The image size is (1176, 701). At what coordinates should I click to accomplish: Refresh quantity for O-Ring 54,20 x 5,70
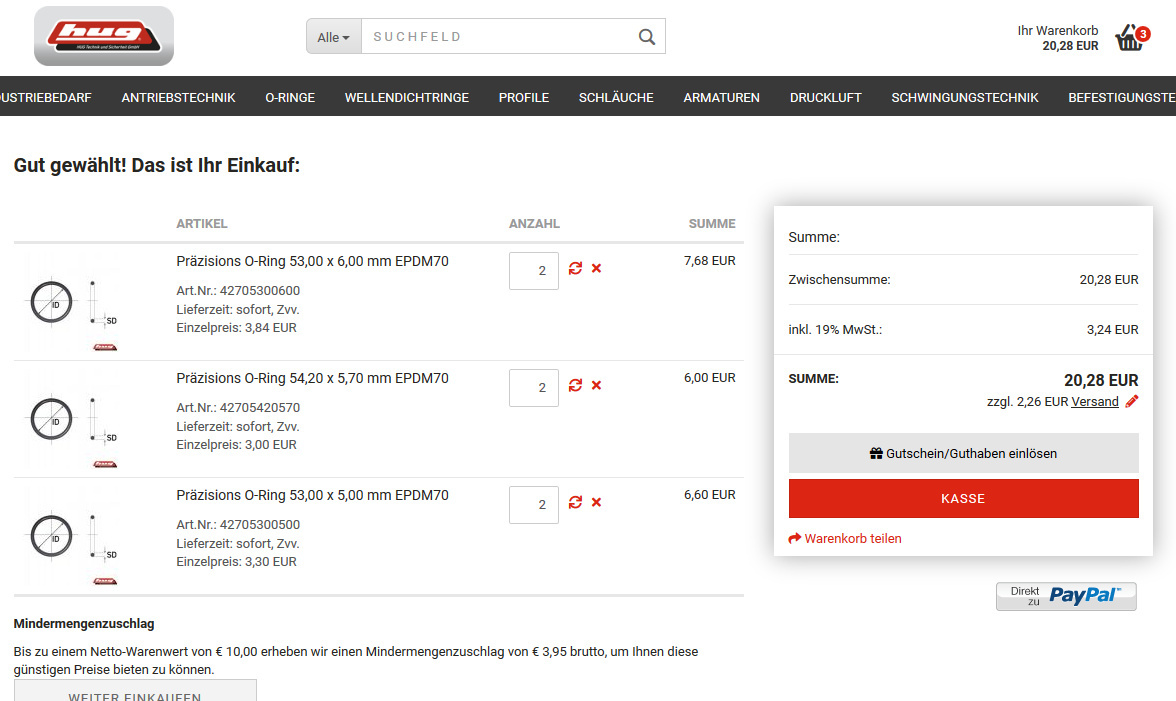pos(575,385)
